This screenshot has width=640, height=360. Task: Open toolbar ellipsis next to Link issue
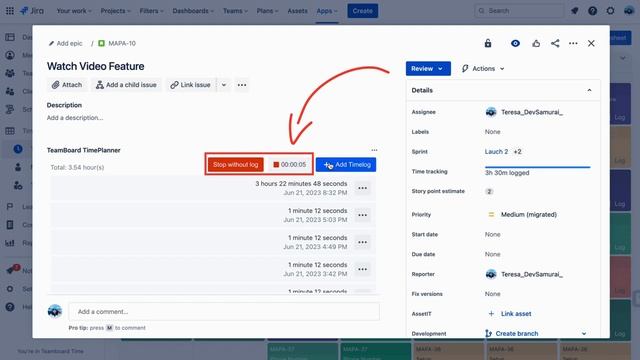tap(242, 85)
